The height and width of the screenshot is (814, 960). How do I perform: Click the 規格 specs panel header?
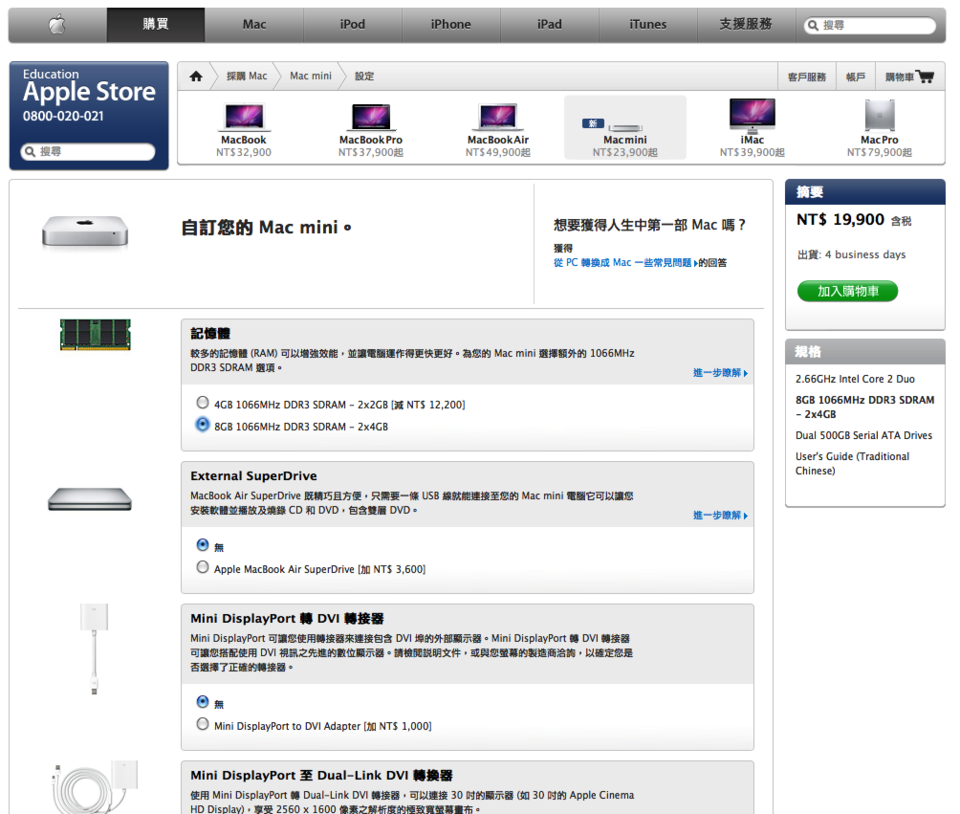(865, 352)
